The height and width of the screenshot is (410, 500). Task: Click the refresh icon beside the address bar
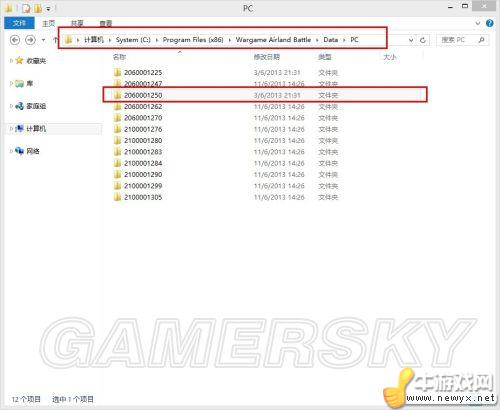423,40
